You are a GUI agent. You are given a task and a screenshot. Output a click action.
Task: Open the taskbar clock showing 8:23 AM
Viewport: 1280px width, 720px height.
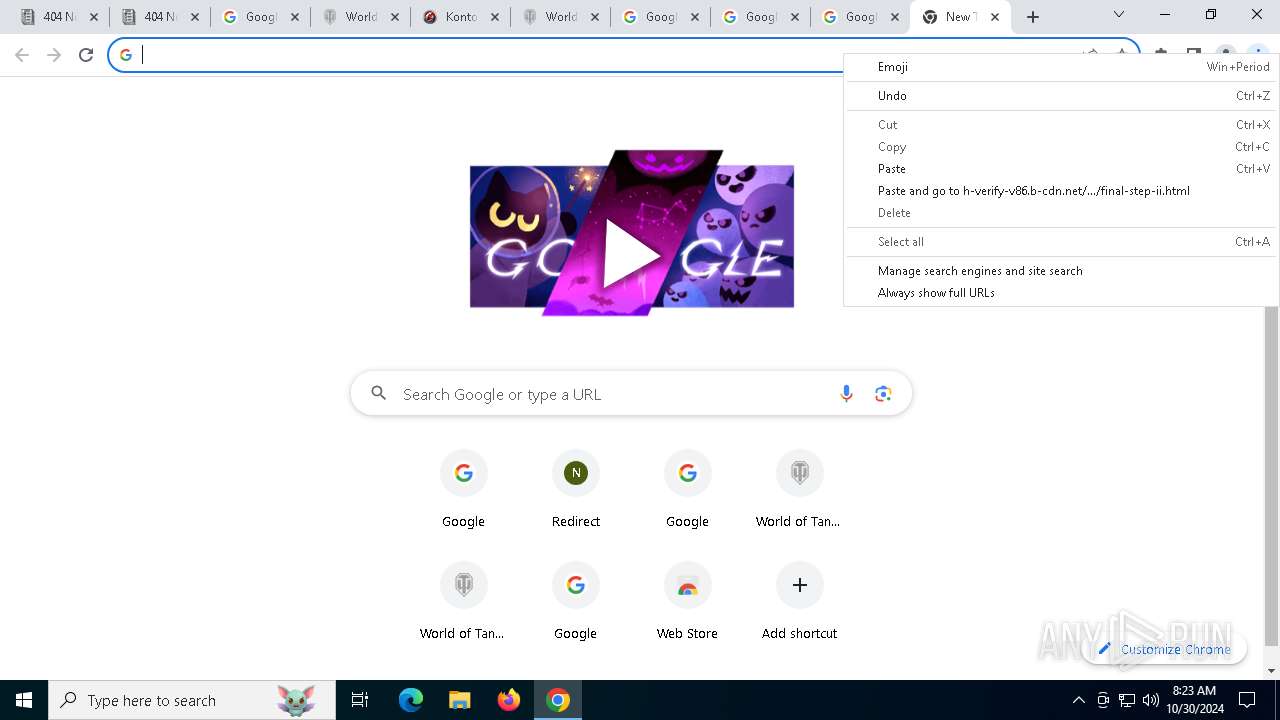click(x=1195, y=700)
